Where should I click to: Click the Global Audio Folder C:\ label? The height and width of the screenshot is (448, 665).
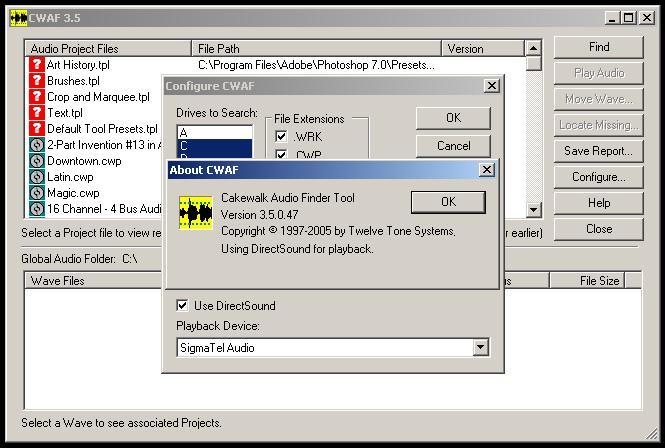pyautogui.click(x=79, y=259)
